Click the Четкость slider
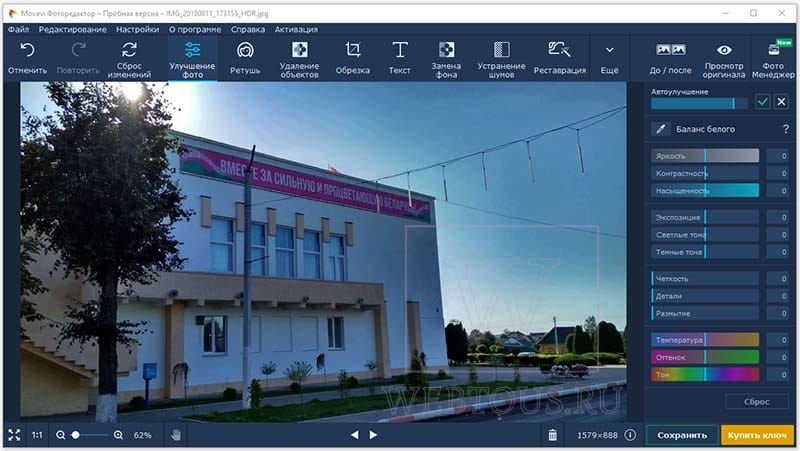This screenshot has width=800, height=451. 705,279
